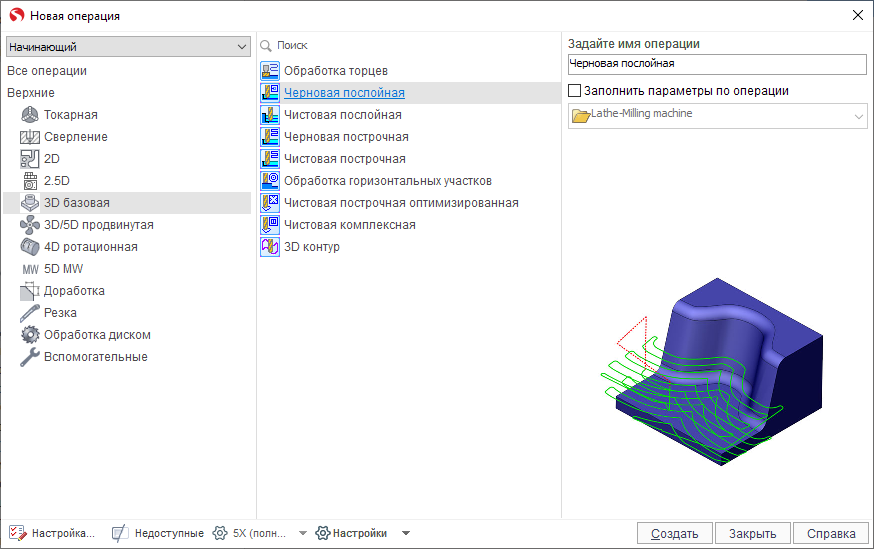This screenshot has height=549, width=874.
Task: Click the Сверление drilling icon
Action: coord(30,137)
